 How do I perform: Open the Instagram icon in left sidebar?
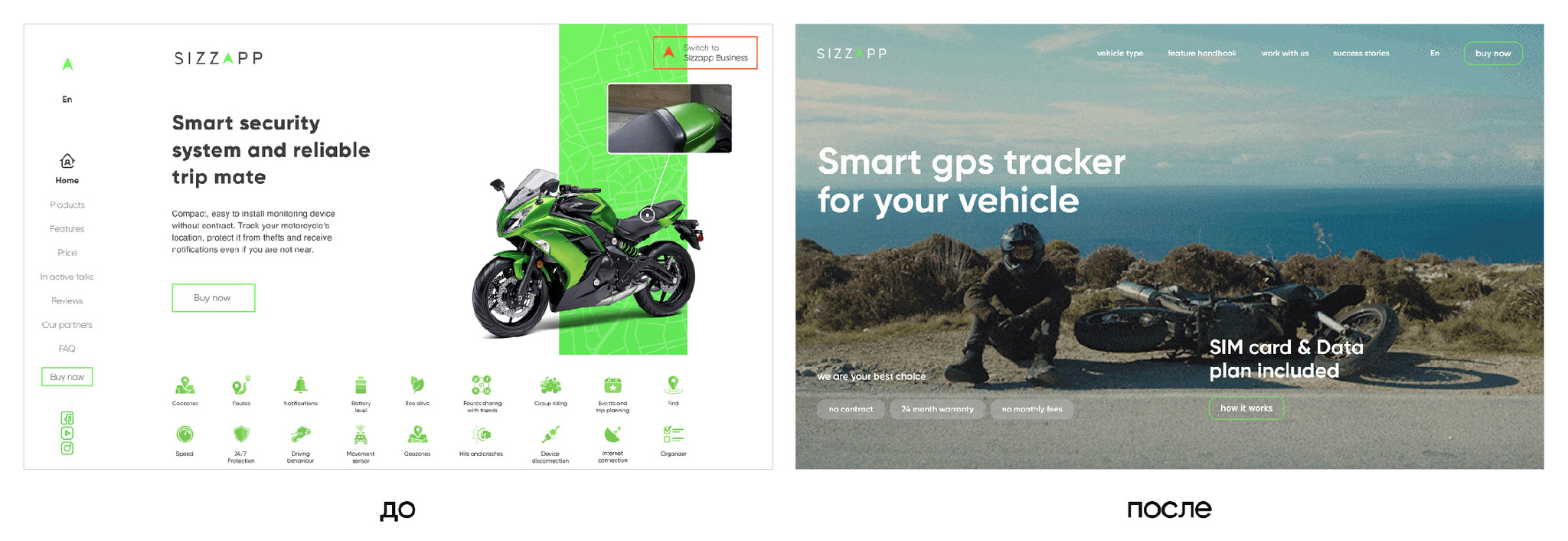click(x=67, y=448)
